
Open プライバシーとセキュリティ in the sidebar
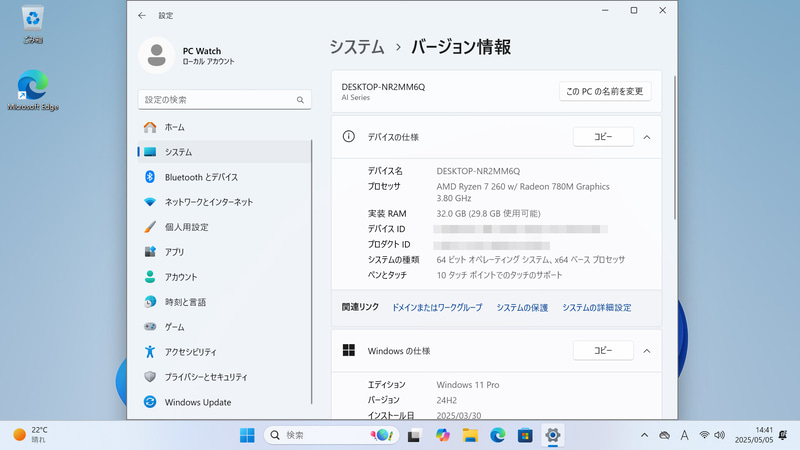[224, 377]
